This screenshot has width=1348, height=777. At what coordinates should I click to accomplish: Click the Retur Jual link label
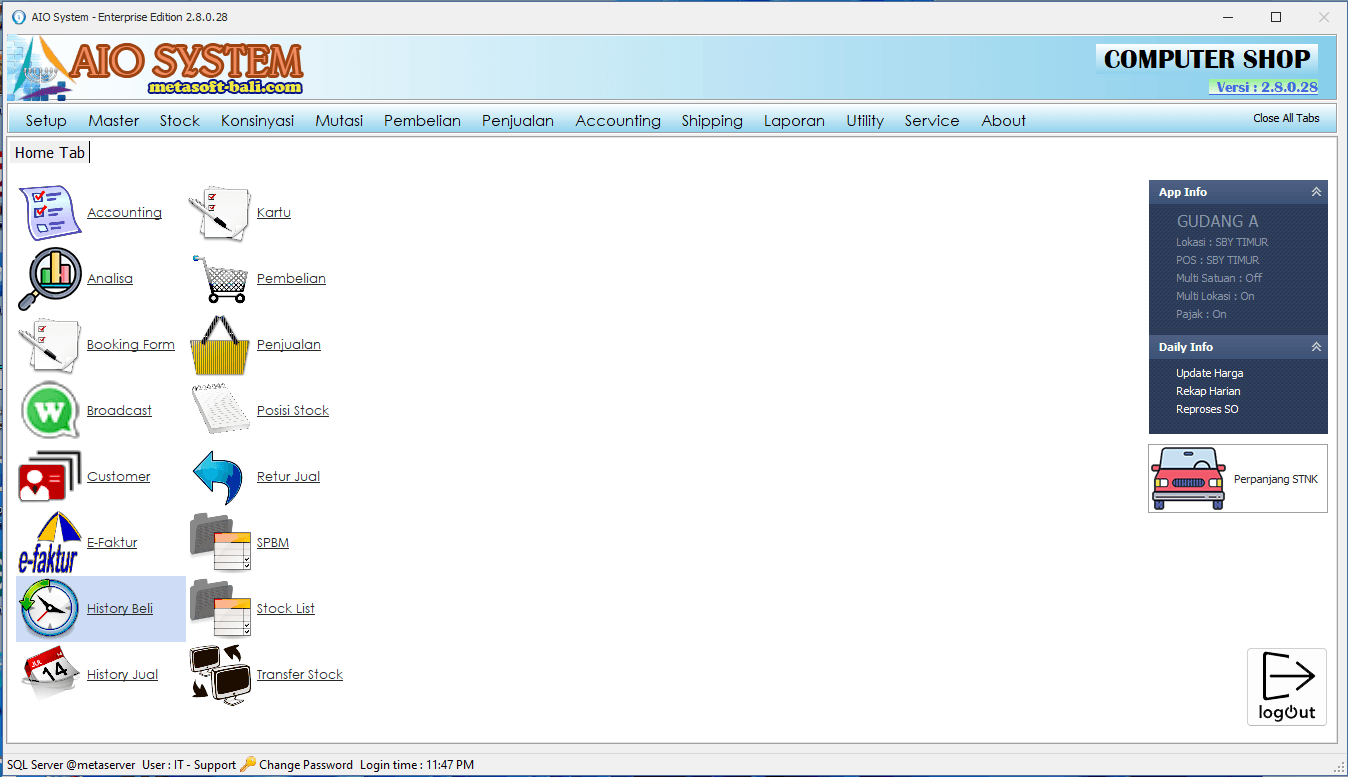(288, 476)
